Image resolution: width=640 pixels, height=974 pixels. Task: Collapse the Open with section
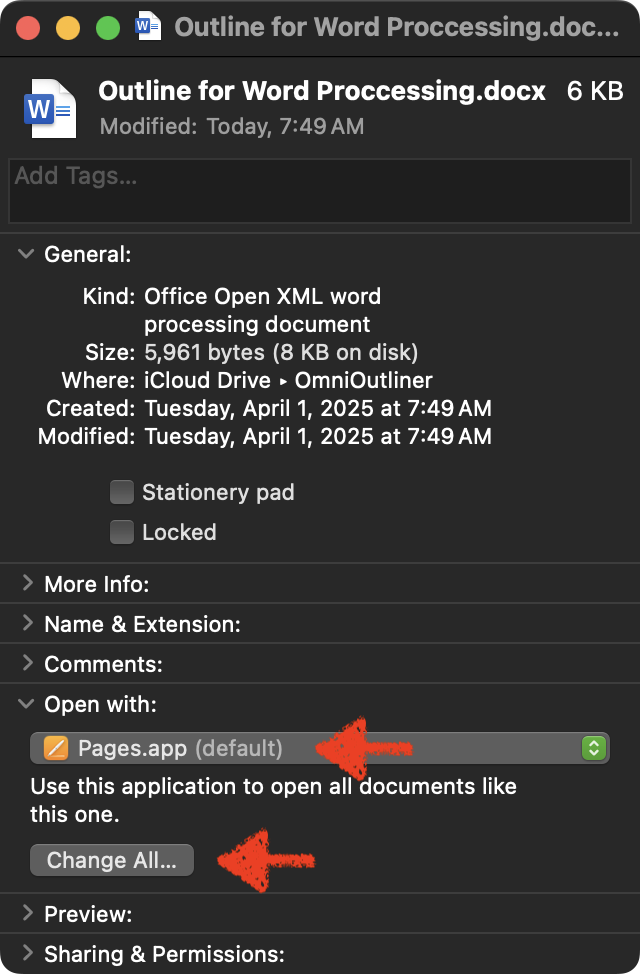pos(27,704)
